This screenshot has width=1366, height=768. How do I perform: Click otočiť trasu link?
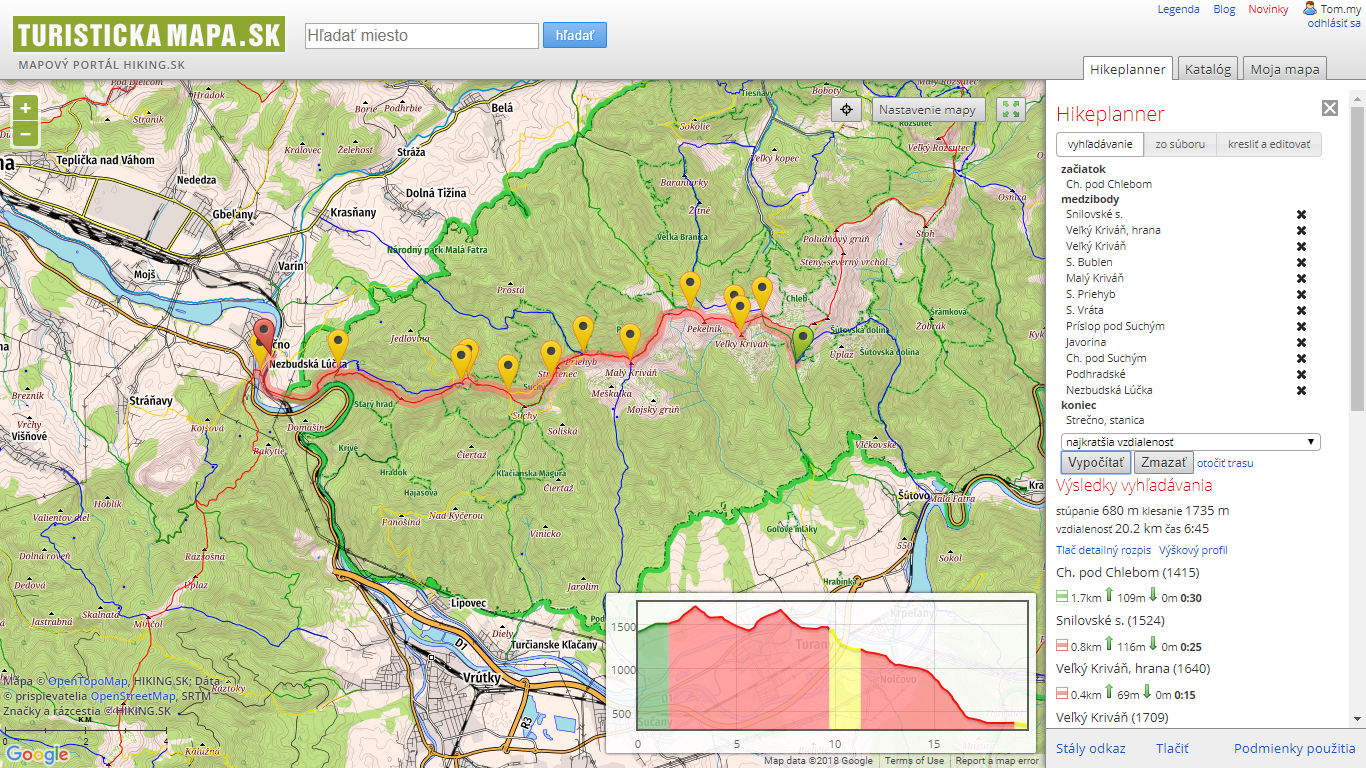(x=1225, y=463)
